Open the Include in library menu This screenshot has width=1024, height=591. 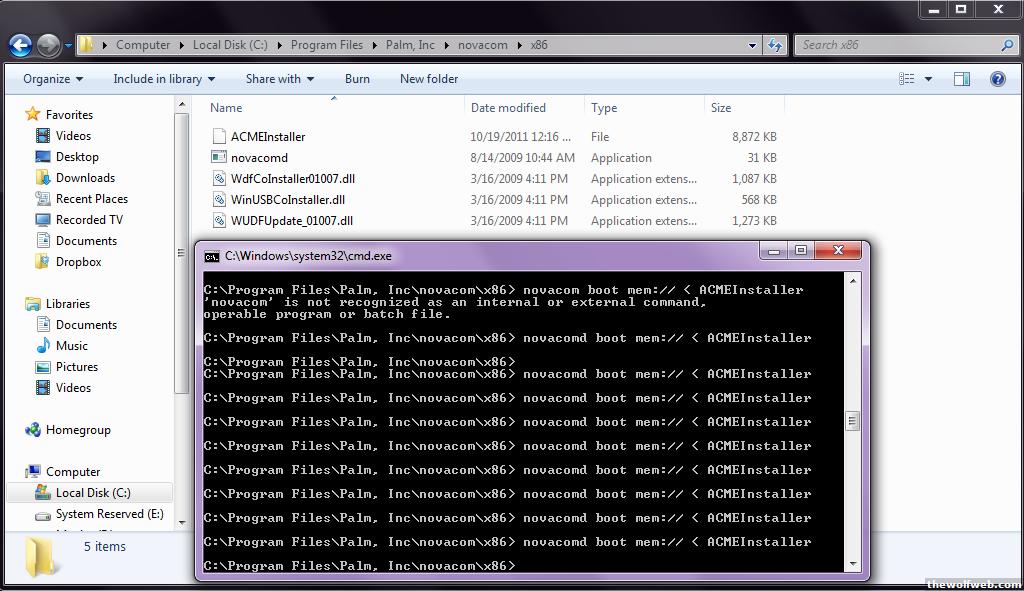pos(164,79)
